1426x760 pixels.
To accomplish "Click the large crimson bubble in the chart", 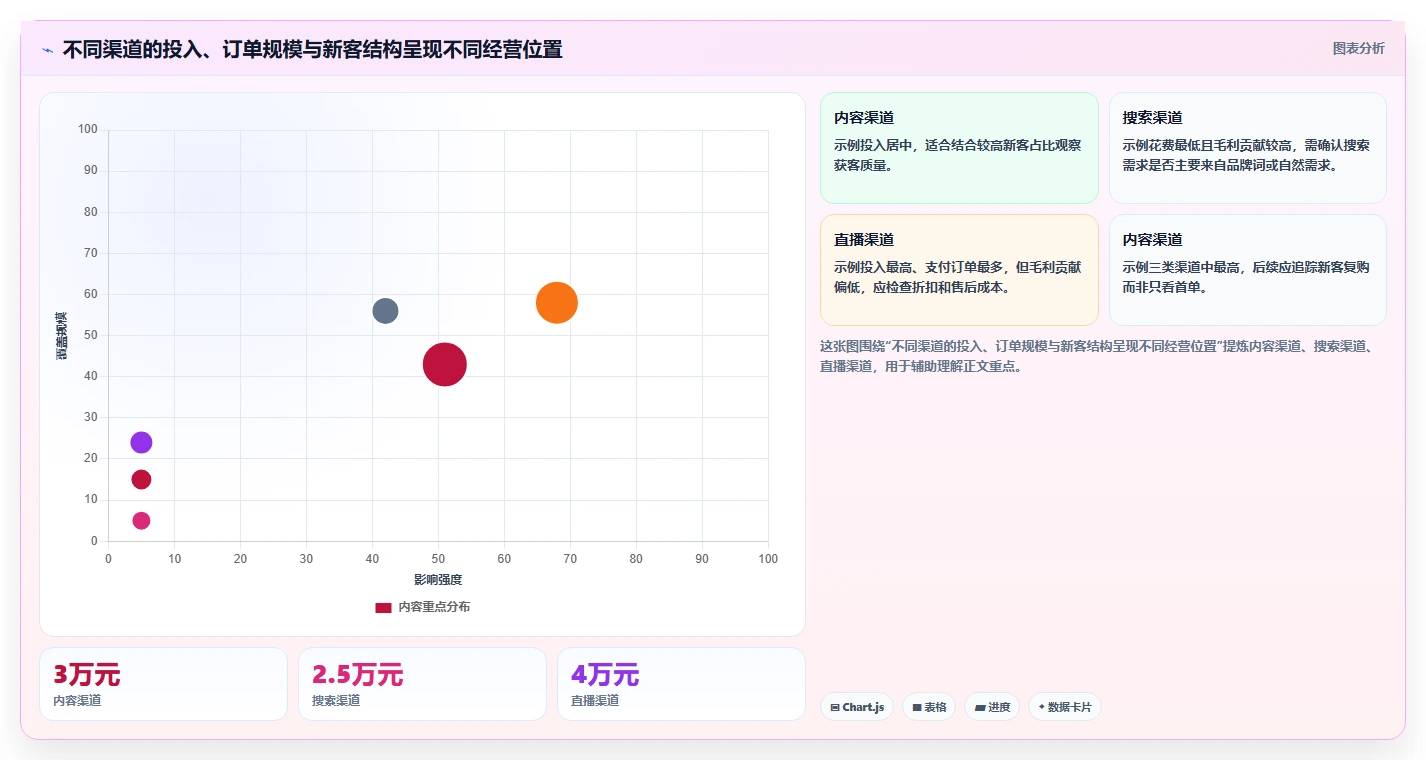I will click(x=445, y=364).
